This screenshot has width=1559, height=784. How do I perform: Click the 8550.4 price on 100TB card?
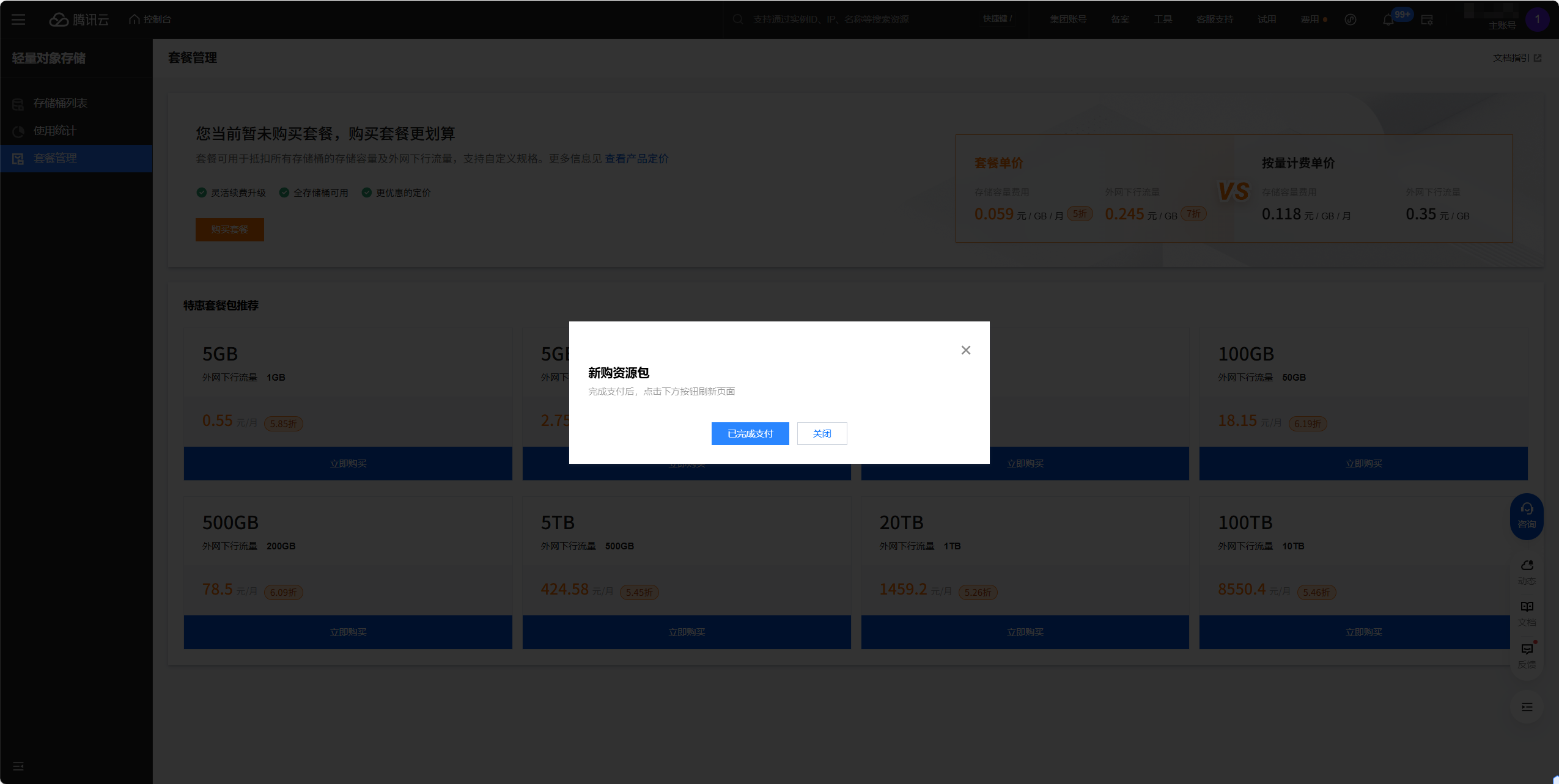[1242, 589]
